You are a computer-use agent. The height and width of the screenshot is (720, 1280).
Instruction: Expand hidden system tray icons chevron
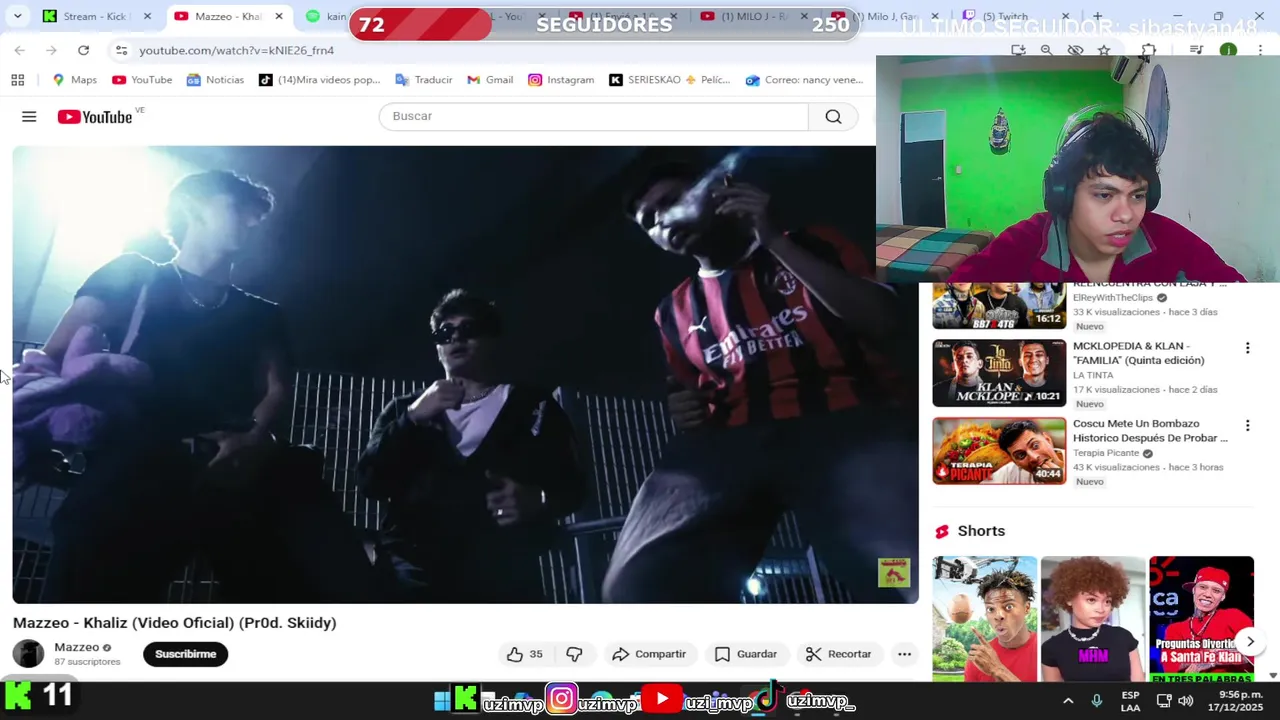[1068, 701]
